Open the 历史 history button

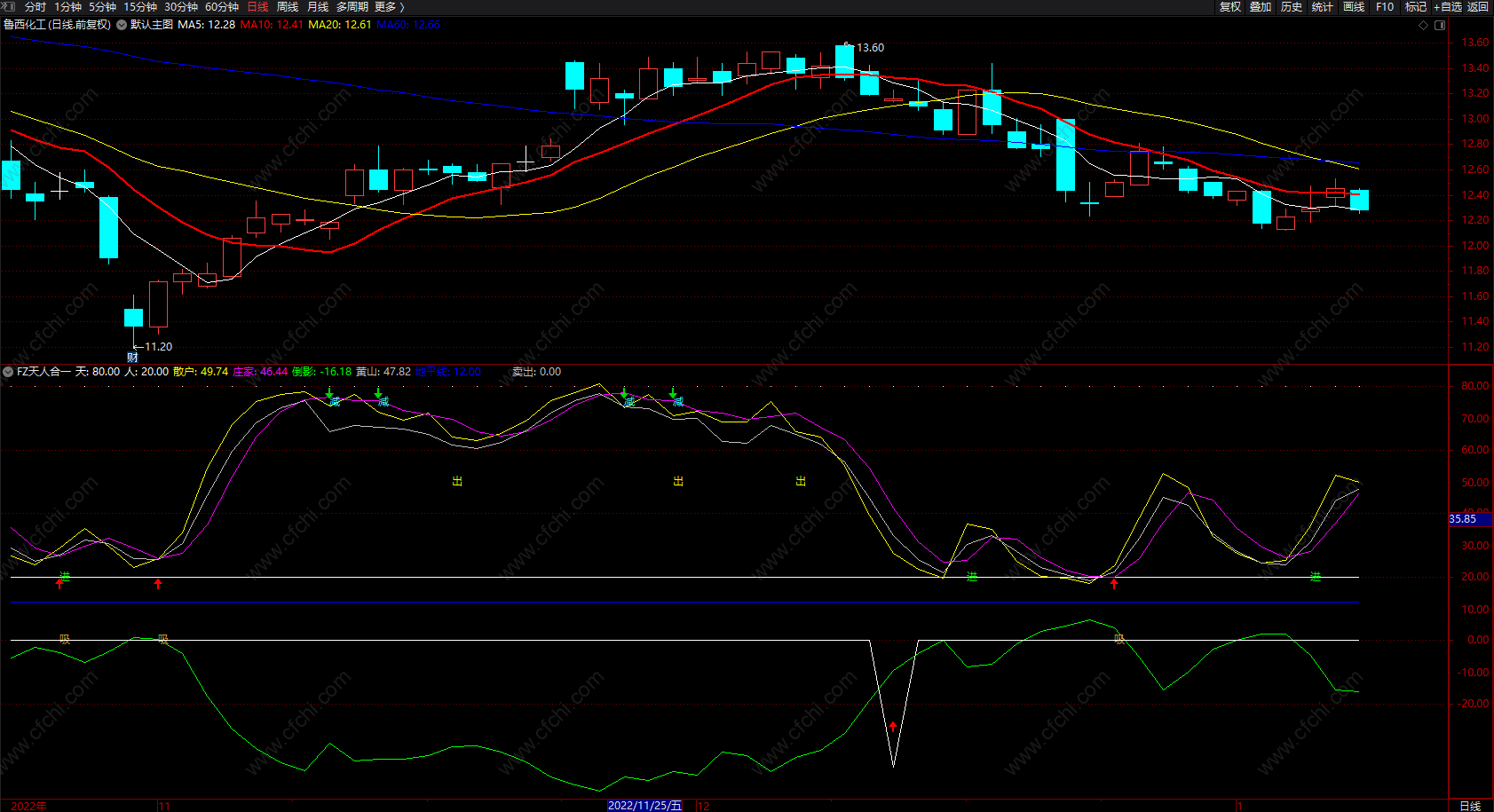click(1292, 7)
